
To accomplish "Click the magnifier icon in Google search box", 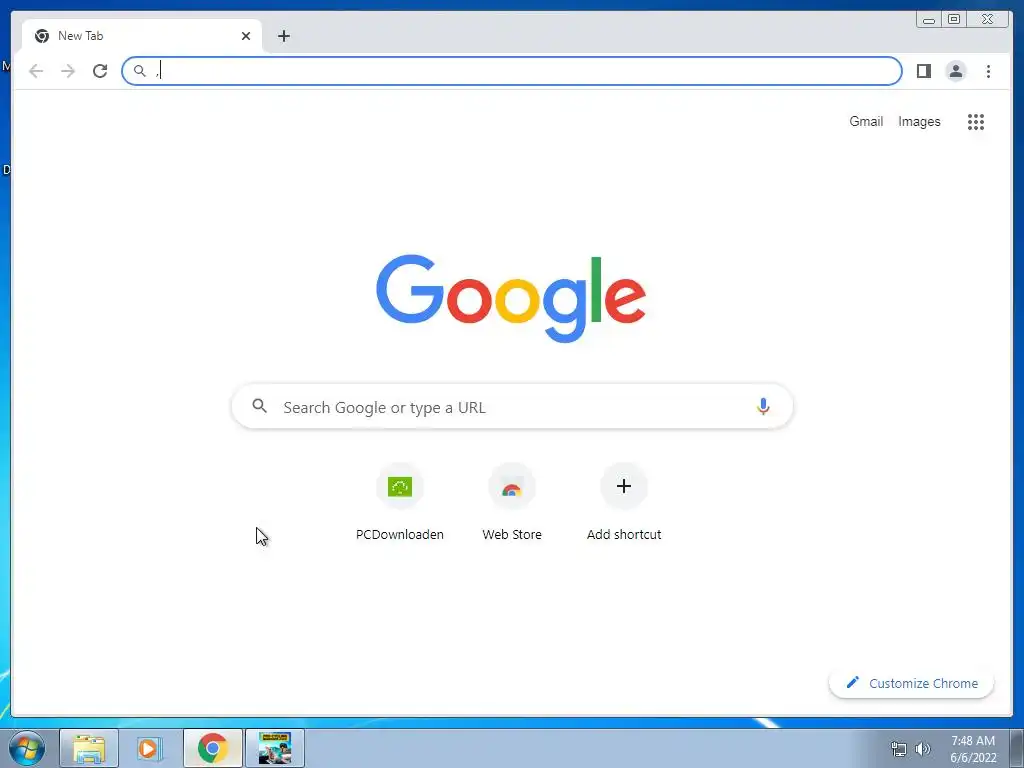I will coord(259,406).
